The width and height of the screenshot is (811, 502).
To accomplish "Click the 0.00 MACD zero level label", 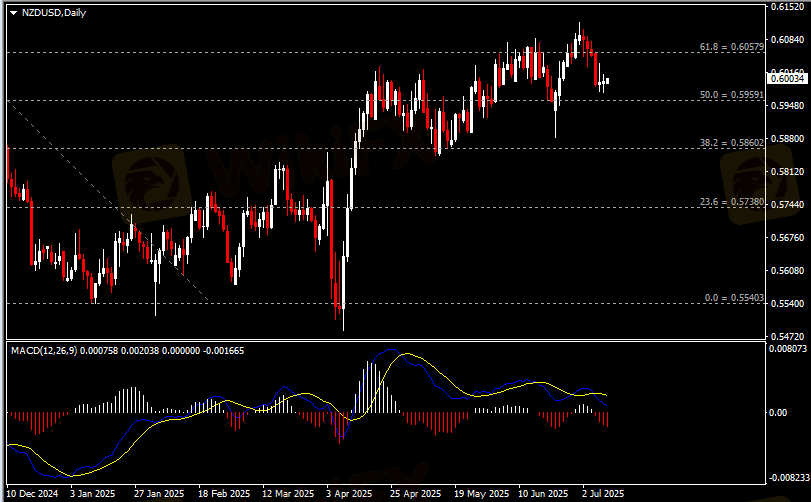I will click(x=778, y=412).
